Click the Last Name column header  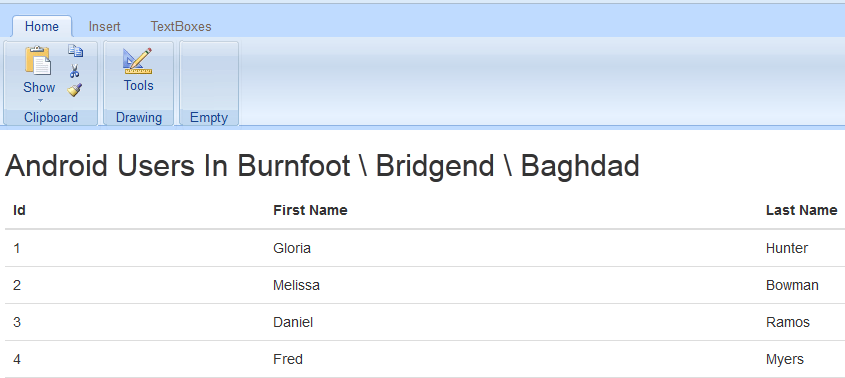[801, 210]
